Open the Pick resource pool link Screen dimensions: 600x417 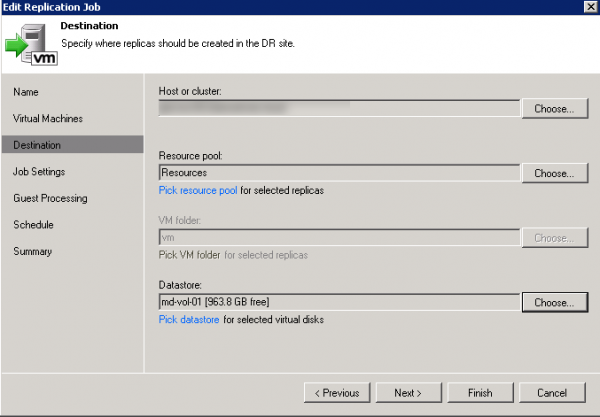pos(198,190)
